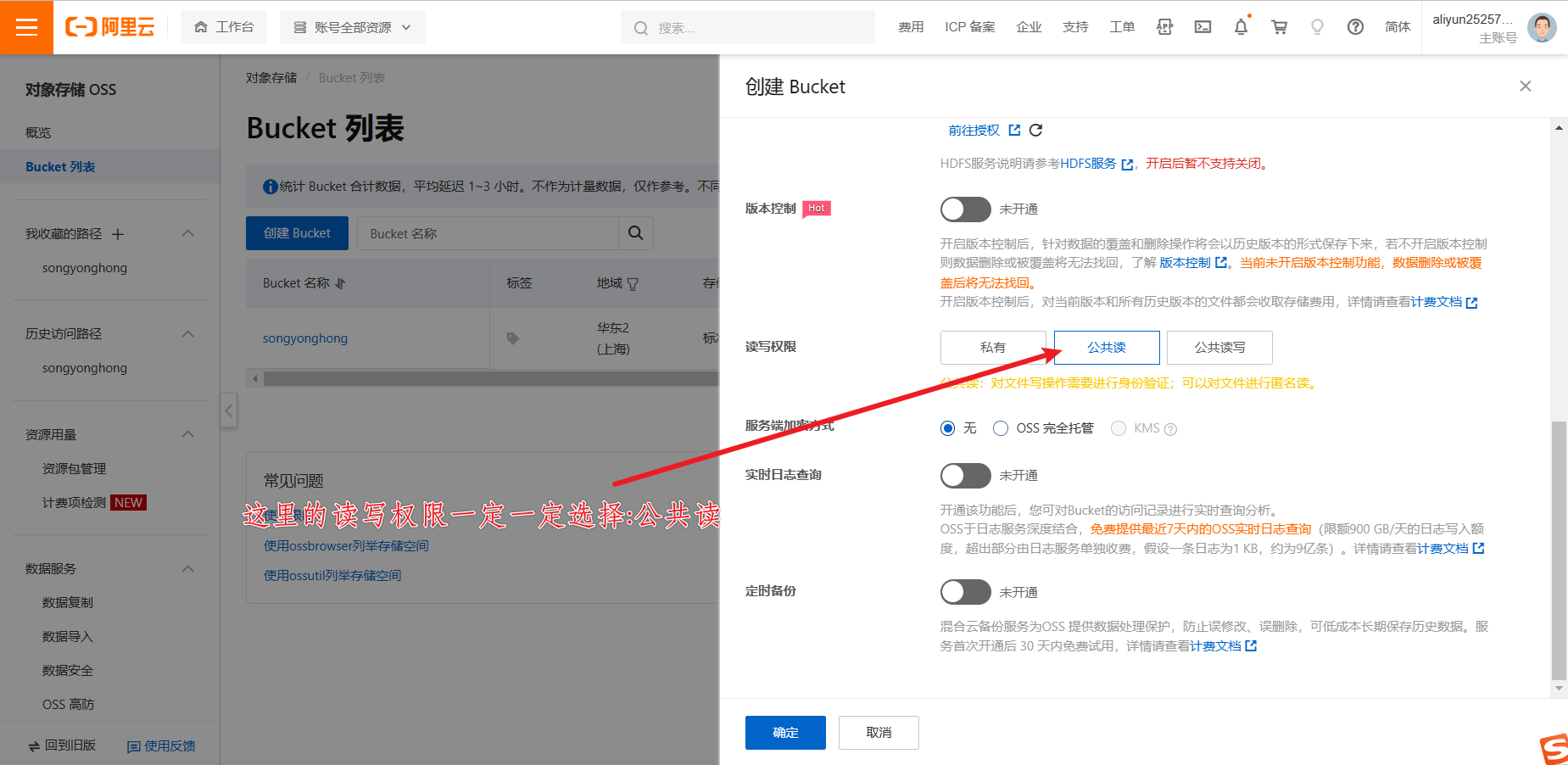Image resolution: width=1568 pixels, height=765 pixels.
Task: Open the Cloud Shell terminal icon
Action: [1203, 27]
